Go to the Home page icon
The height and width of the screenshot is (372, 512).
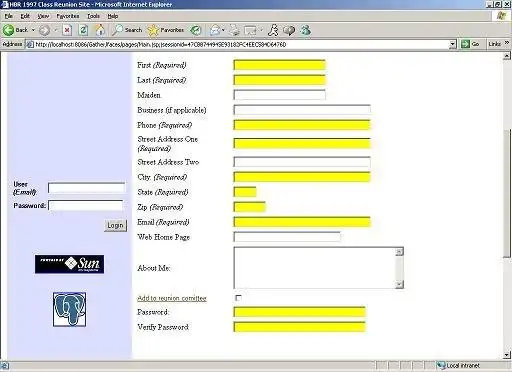click(x=100, y=30)
